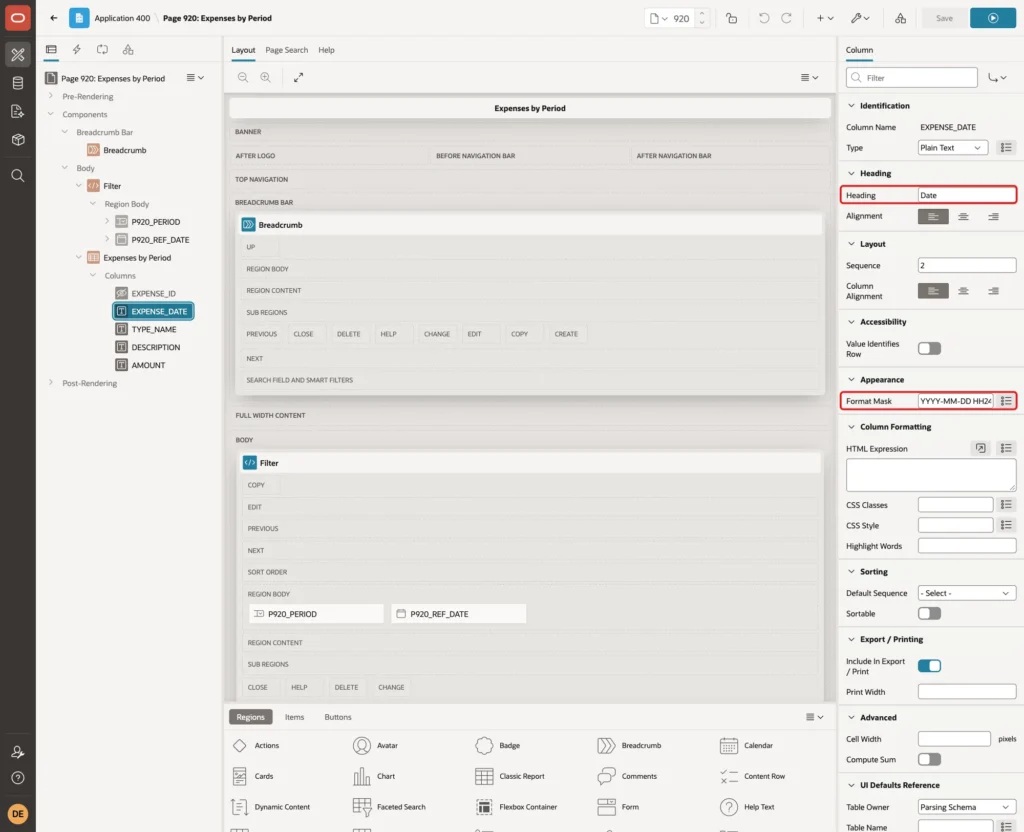Image resolution: width=1024 pixels, height=832 pixels.
Task: Switch to the Rendering tree tab
Action: tap(51, 50)
